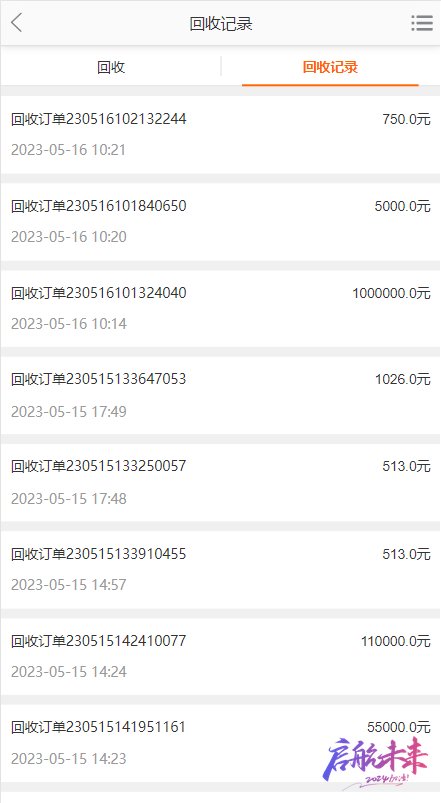Open order 回收订单230516101324040

220,308
